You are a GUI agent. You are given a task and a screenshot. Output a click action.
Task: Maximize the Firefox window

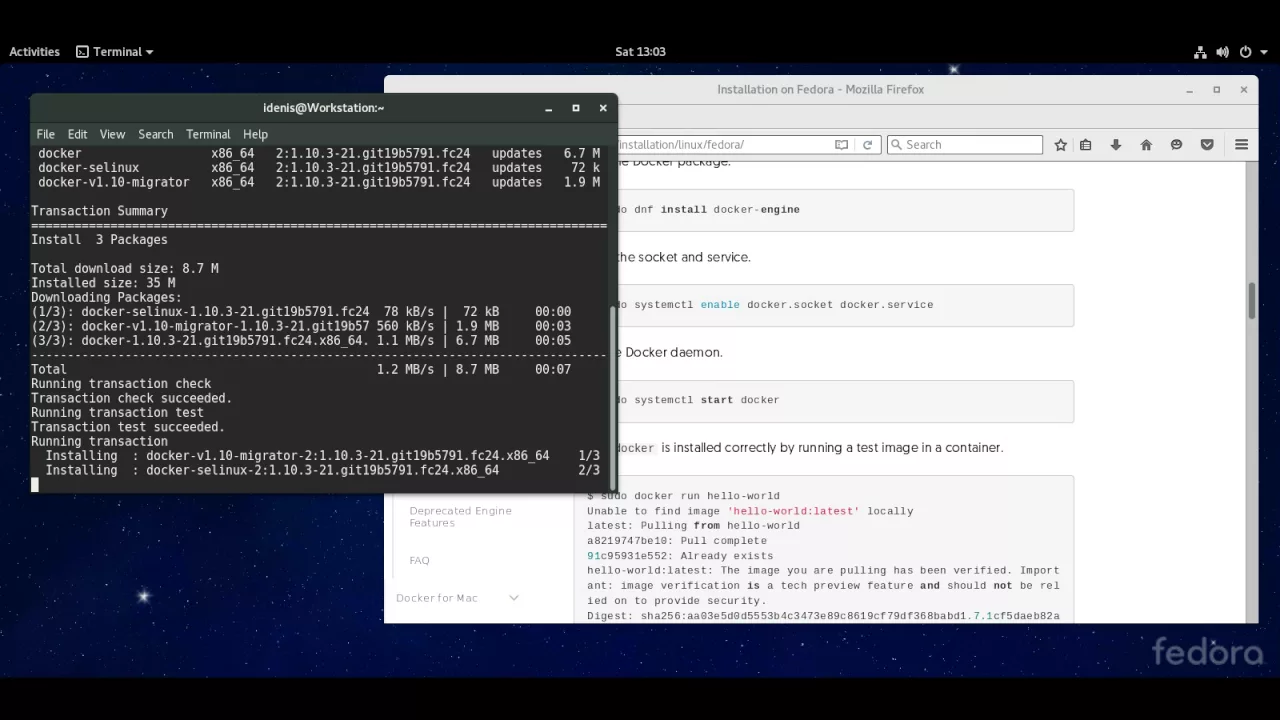click(1216, 90)
